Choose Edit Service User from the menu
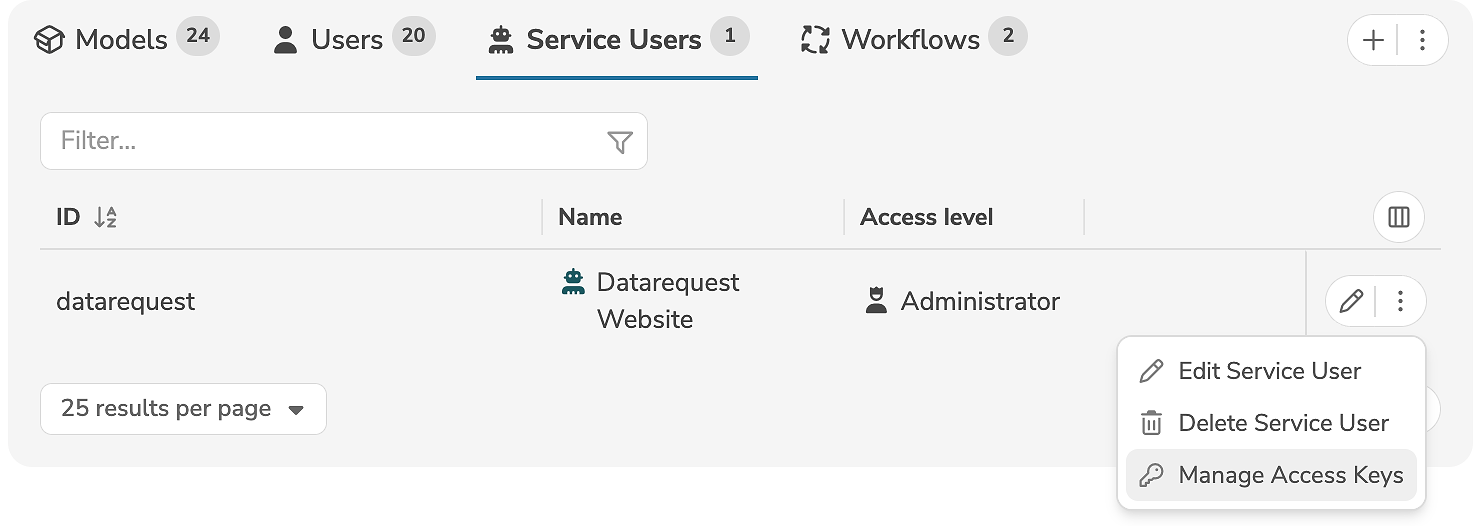Image resolution: width=1478 pixels, height=526 pixels. pyautogui.click(x=1269, y=371)
